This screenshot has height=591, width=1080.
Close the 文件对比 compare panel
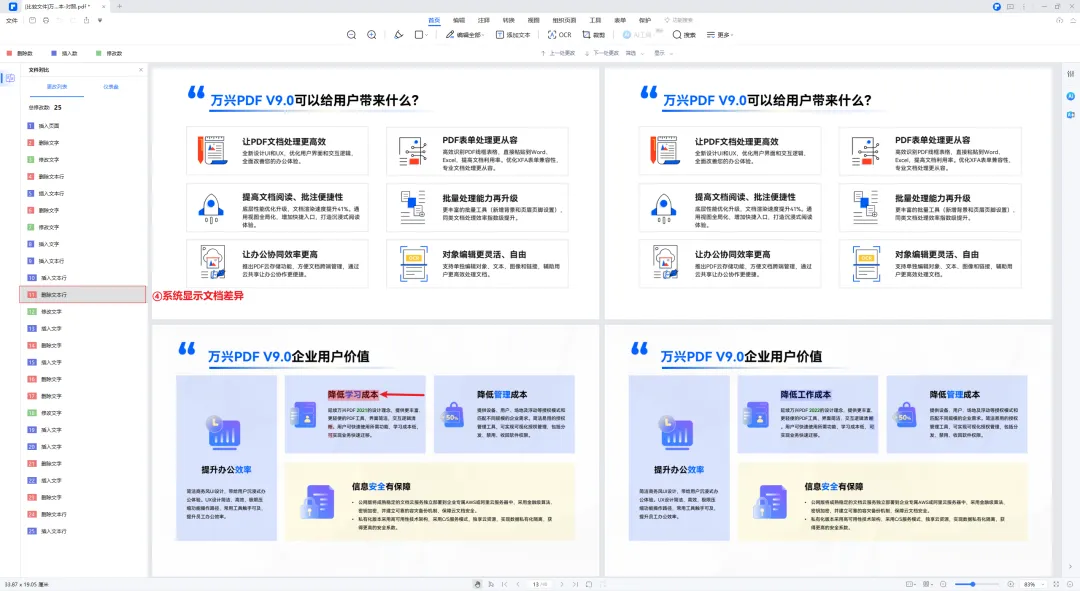141,70
